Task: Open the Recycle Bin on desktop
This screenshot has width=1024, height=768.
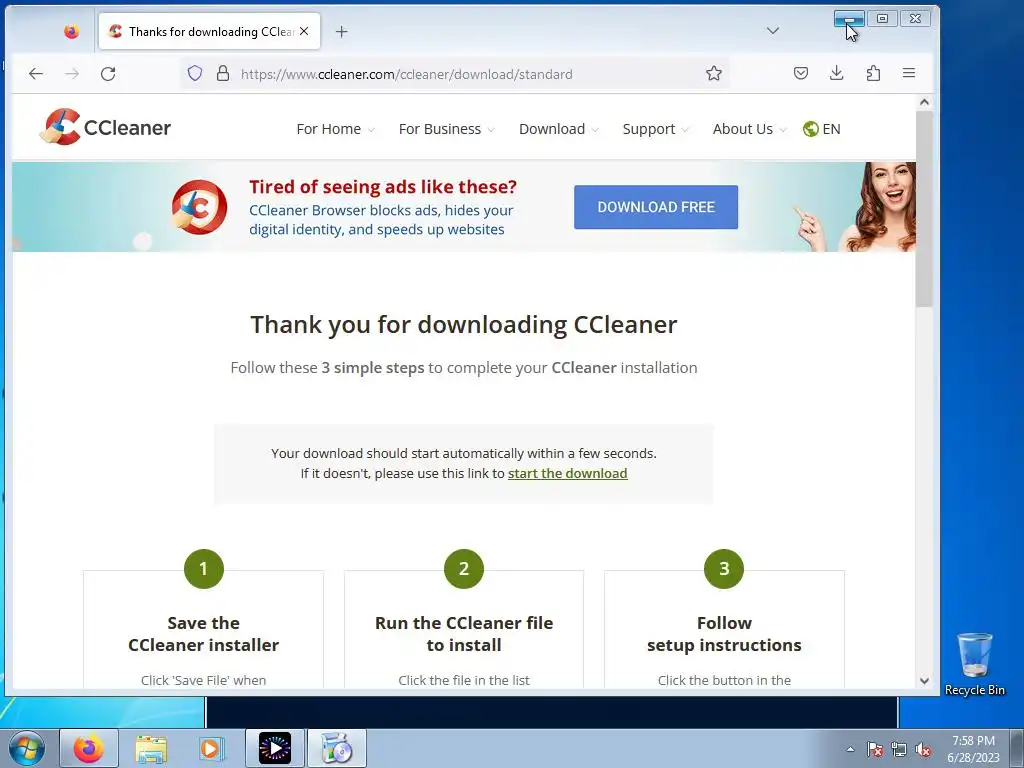Action: click(x=974, y=663)
